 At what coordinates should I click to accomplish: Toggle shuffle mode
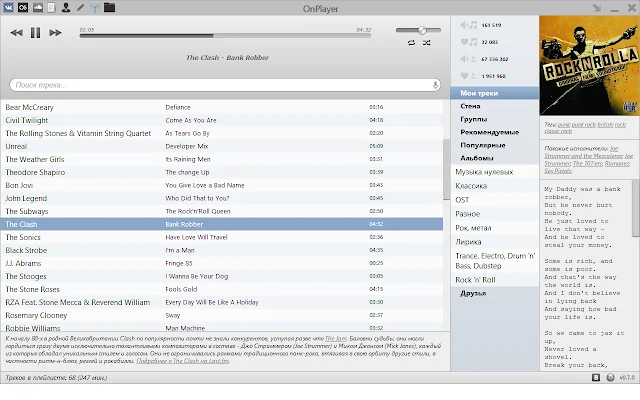(427, 42)
